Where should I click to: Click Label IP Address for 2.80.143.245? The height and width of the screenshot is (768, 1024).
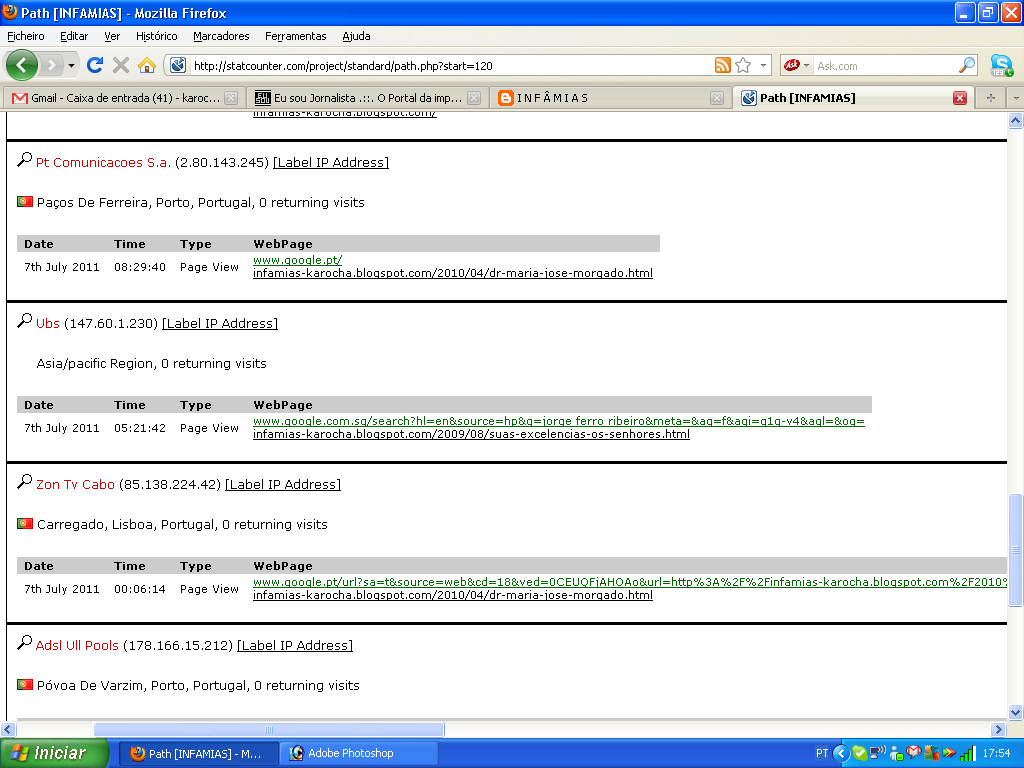[x=331, y=163]
